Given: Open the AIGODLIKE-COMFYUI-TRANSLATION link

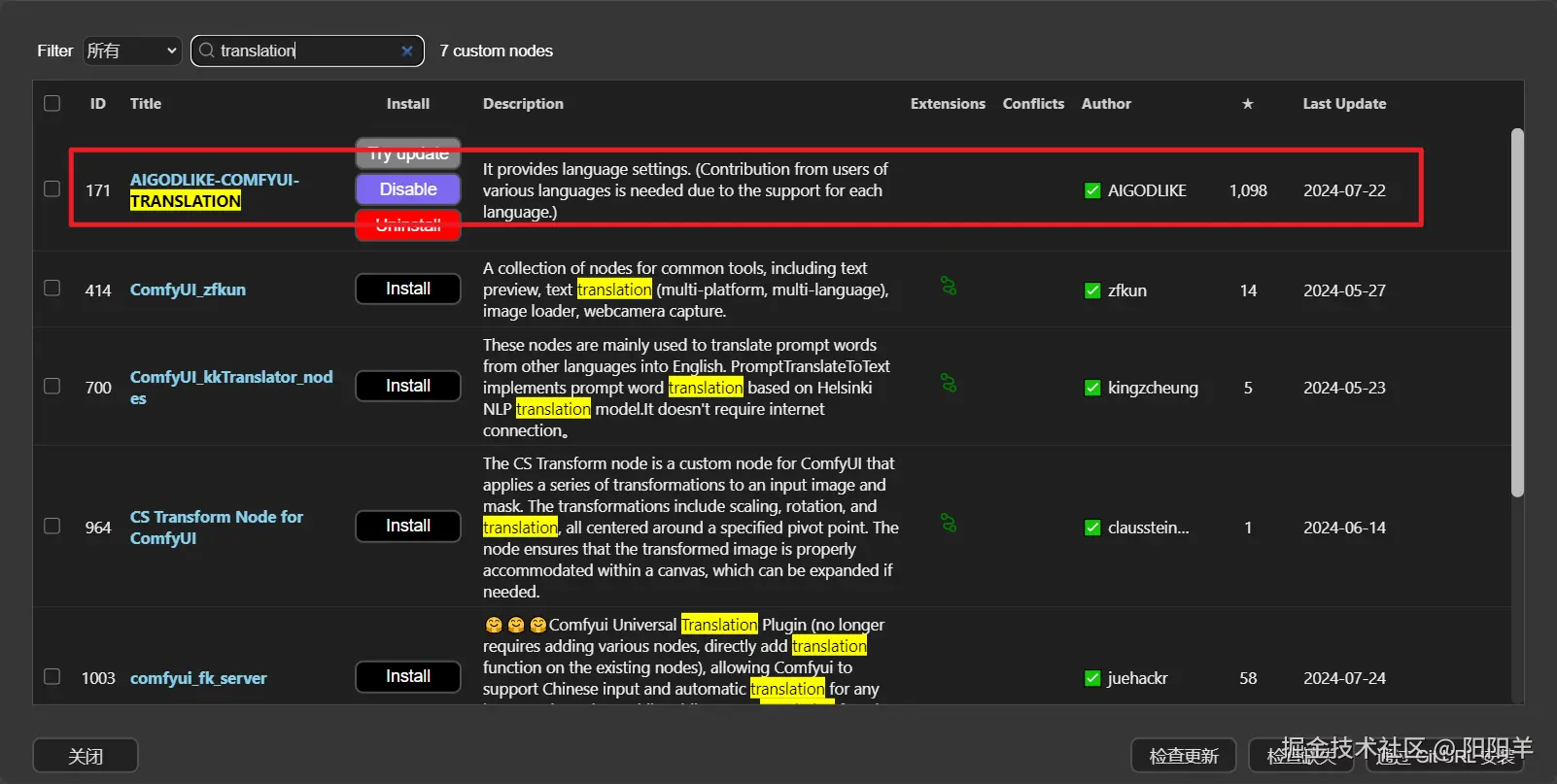Looking at the screenshot, I should 214,190.
